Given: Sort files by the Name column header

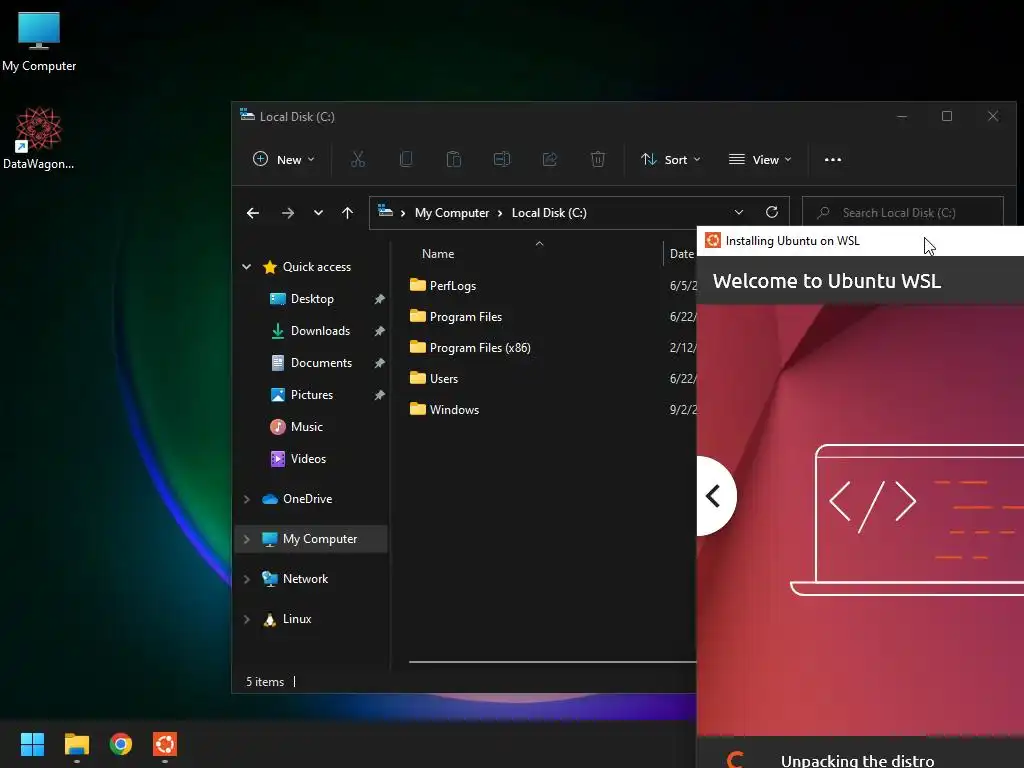Looking at the screenshot, I should (438, 253).
